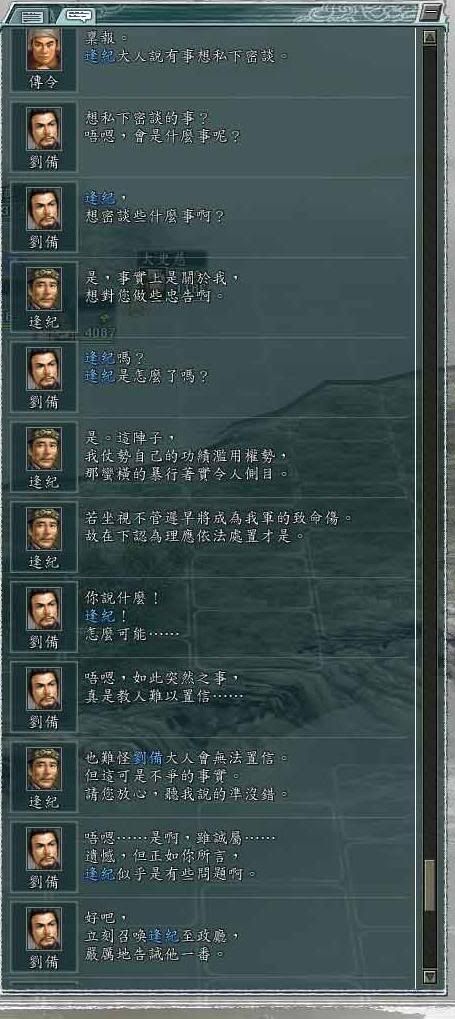This screenshot has width=455, height=1019.
Task: Click blue 逢紀 name in 大人說有事想私下密談
Action: [99, 56]
